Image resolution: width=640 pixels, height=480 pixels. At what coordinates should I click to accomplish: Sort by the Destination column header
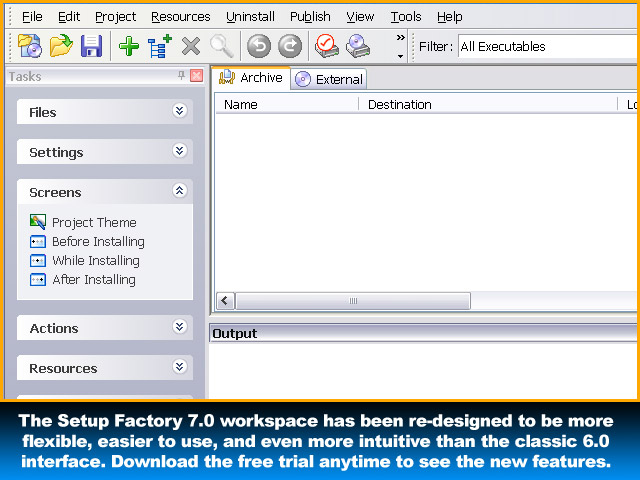[488, 104]
